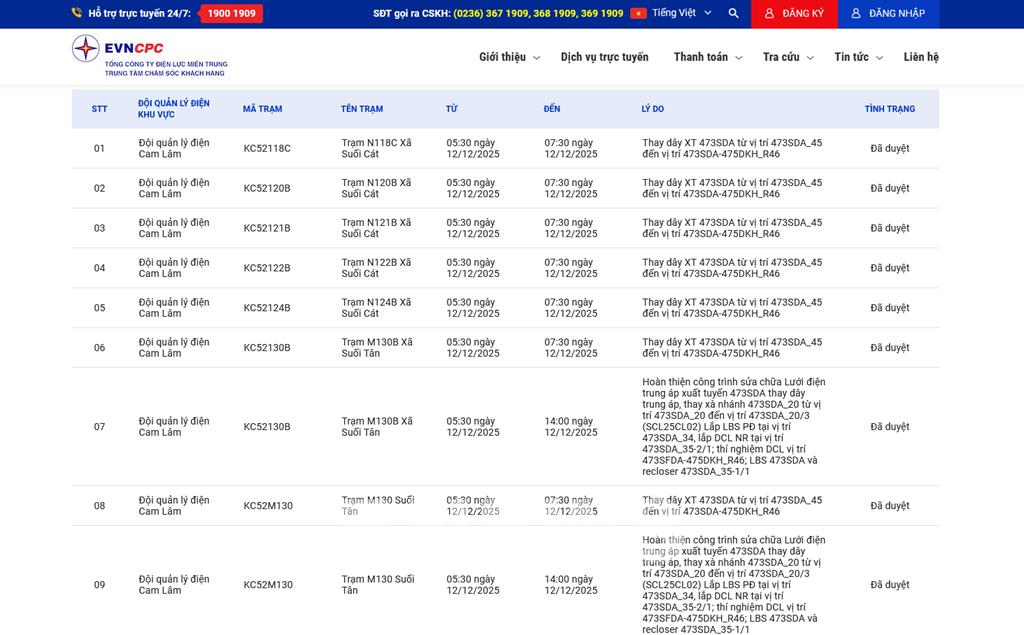Screen dimensions: 1024x635
Task: Open the Tiếng Việt language dropdown
Action: 682,14
